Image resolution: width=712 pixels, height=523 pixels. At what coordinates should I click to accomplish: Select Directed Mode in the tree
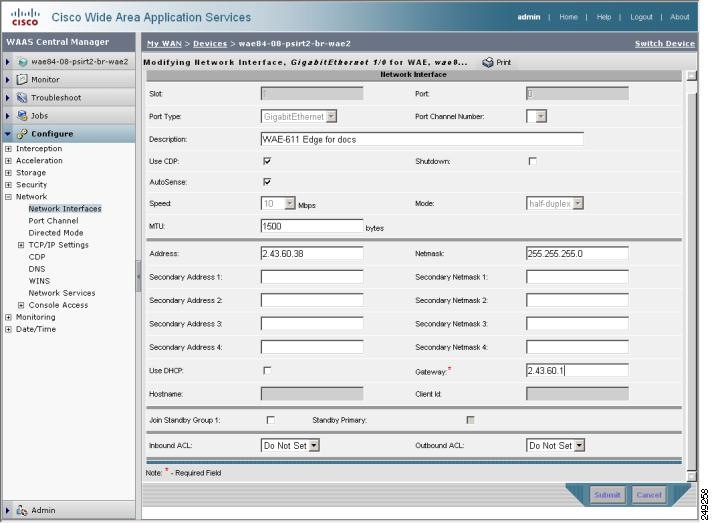point(56,232)
